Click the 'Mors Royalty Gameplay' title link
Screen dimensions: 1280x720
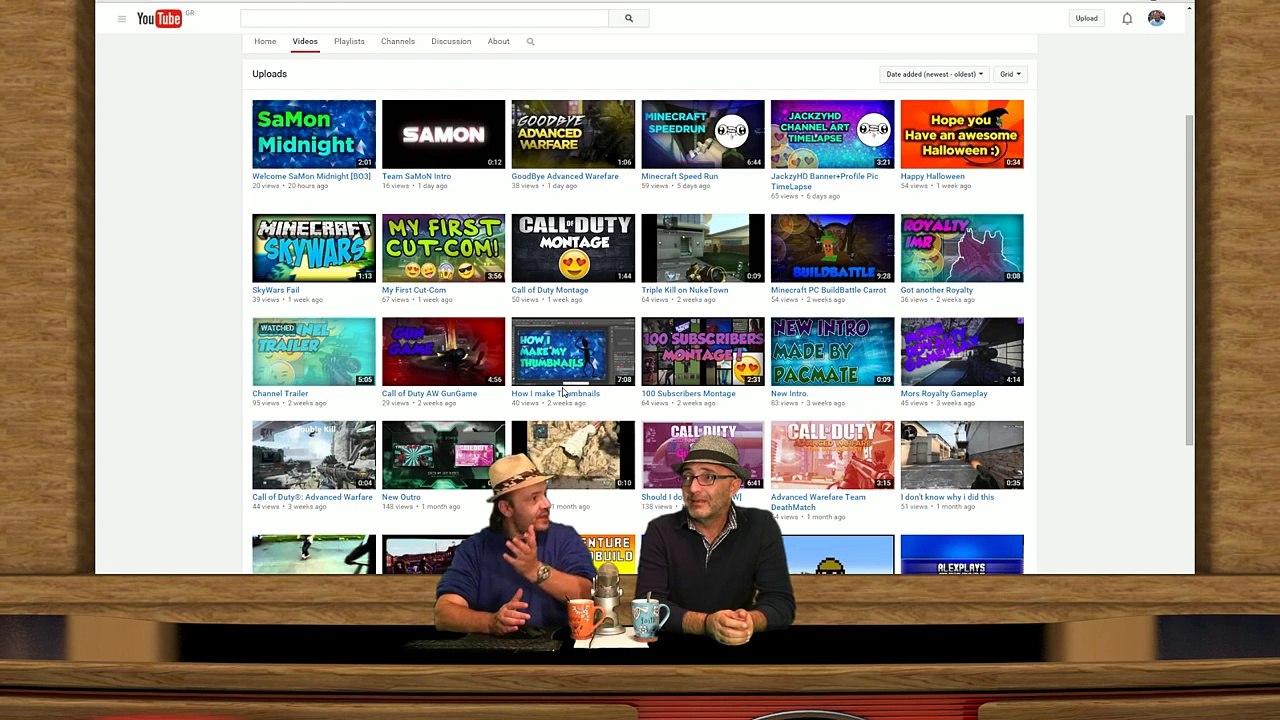click(944, 394)
